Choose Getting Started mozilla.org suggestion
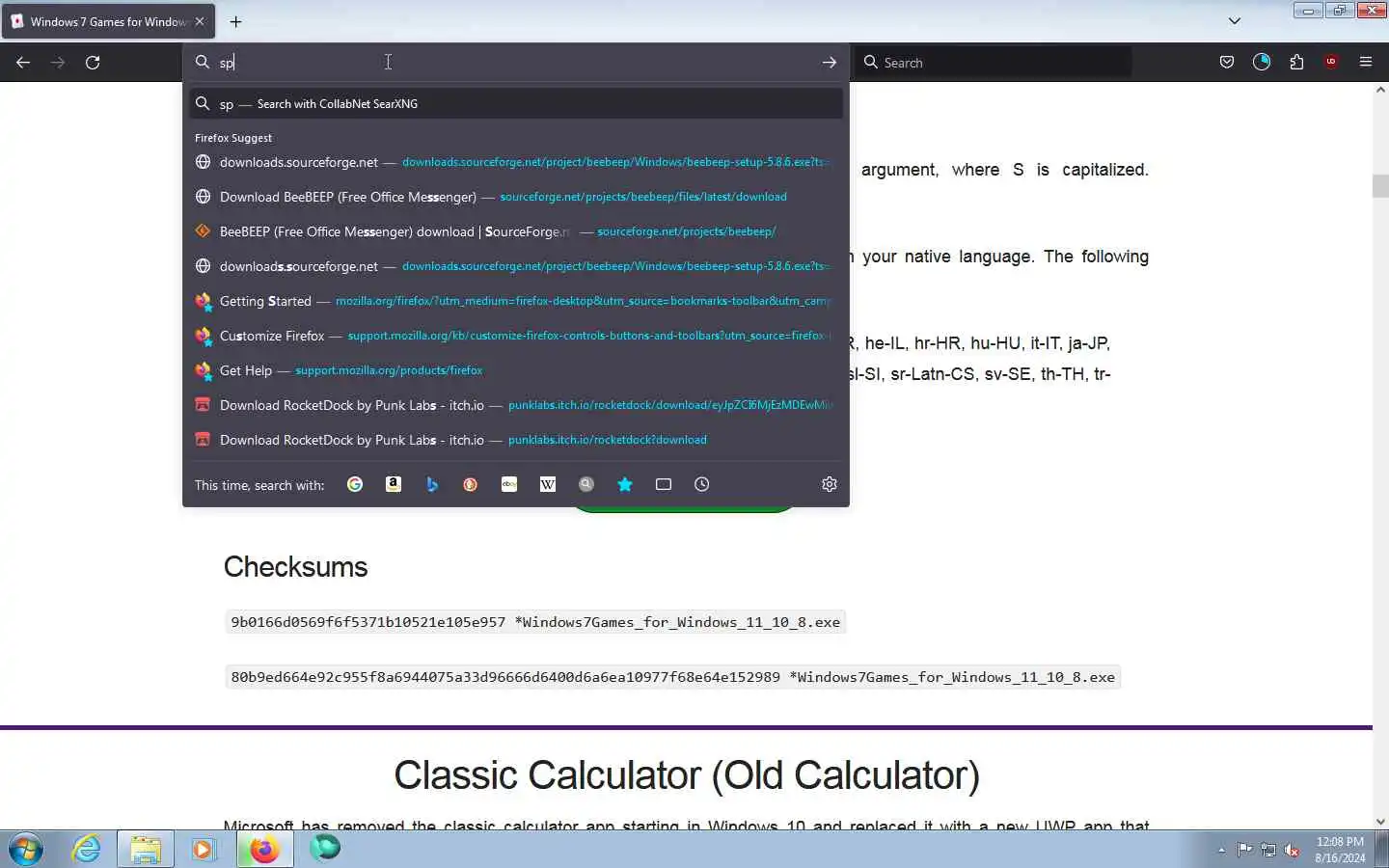The width and height of the screenshot is (1389, 868). point(516,301)
